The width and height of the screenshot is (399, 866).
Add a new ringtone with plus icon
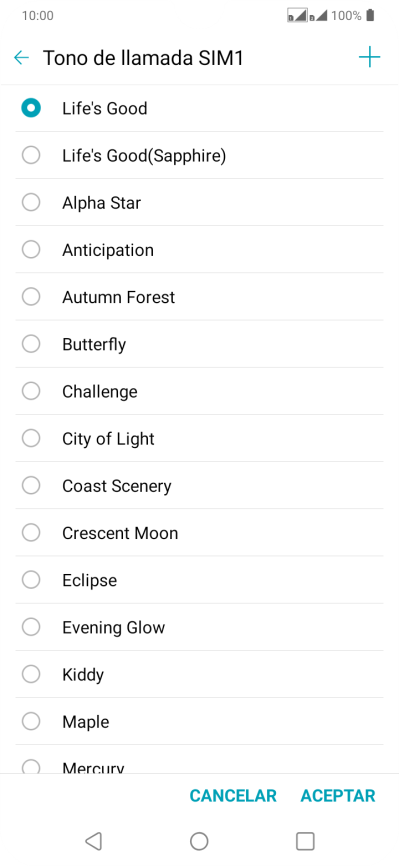coord(369,57)
